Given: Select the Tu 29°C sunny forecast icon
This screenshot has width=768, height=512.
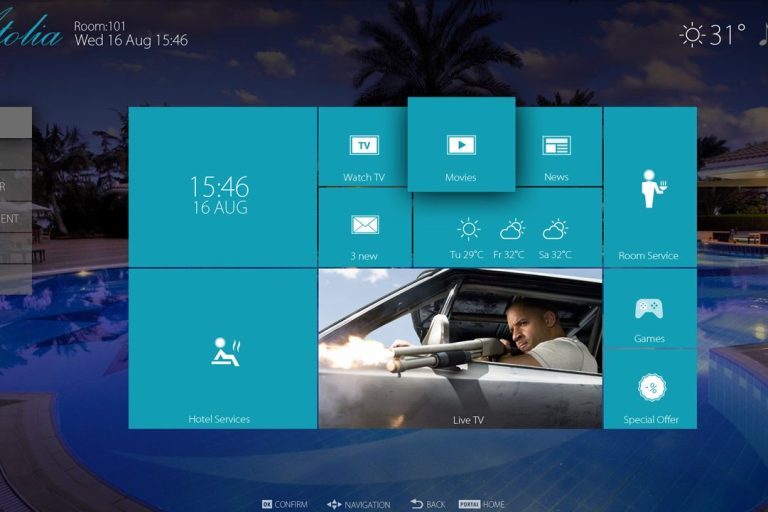Looking at the screenshot, I should (x=468, y=229).
